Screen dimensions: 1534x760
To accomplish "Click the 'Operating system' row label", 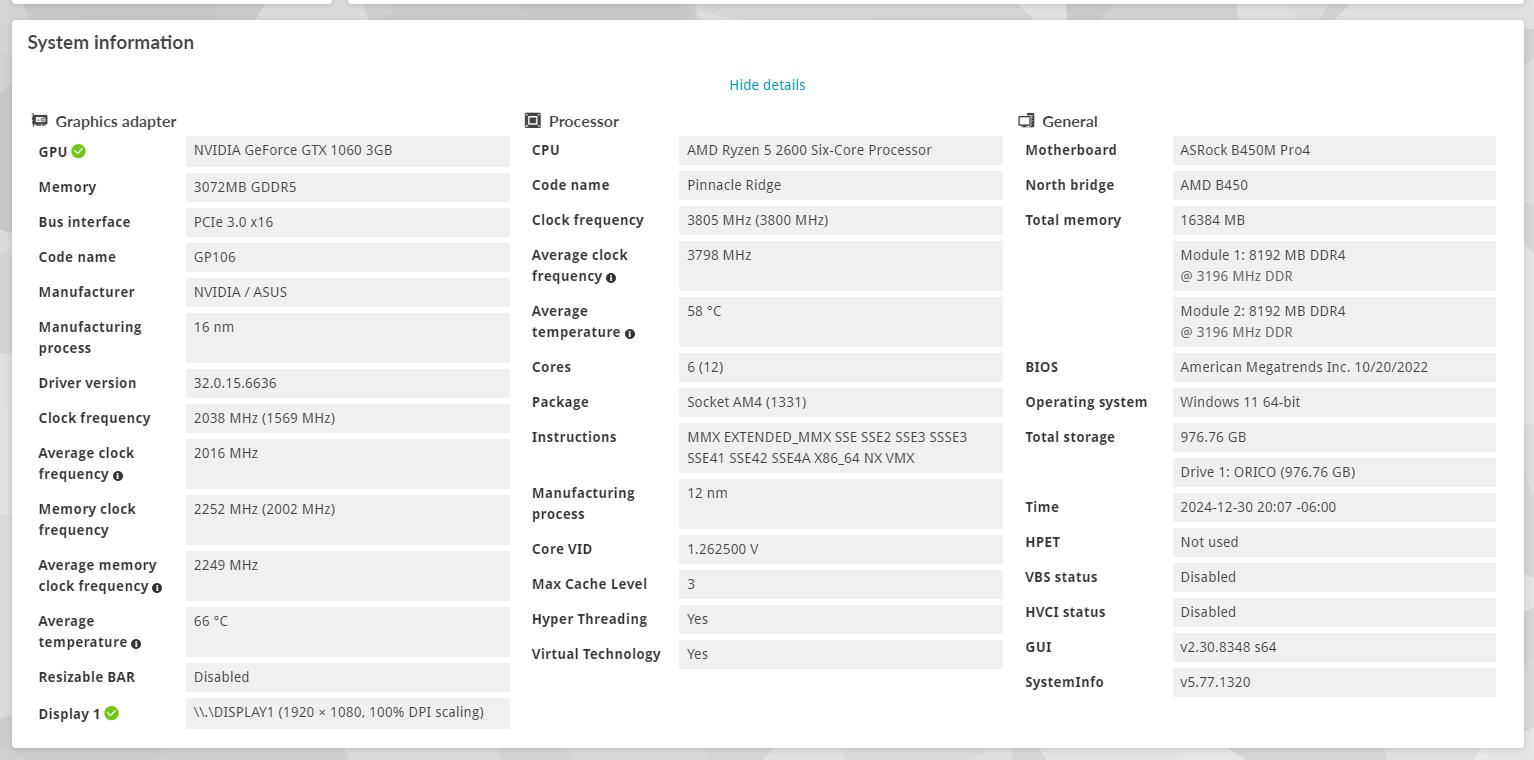I will coord(1086,402).
